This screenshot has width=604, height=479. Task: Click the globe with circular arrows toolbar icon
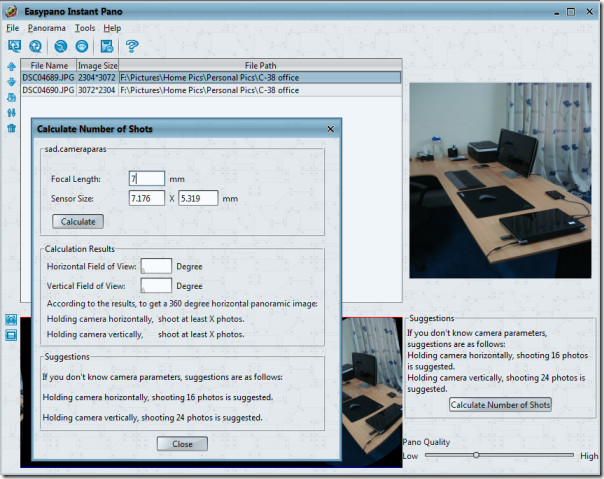[35, 46]
